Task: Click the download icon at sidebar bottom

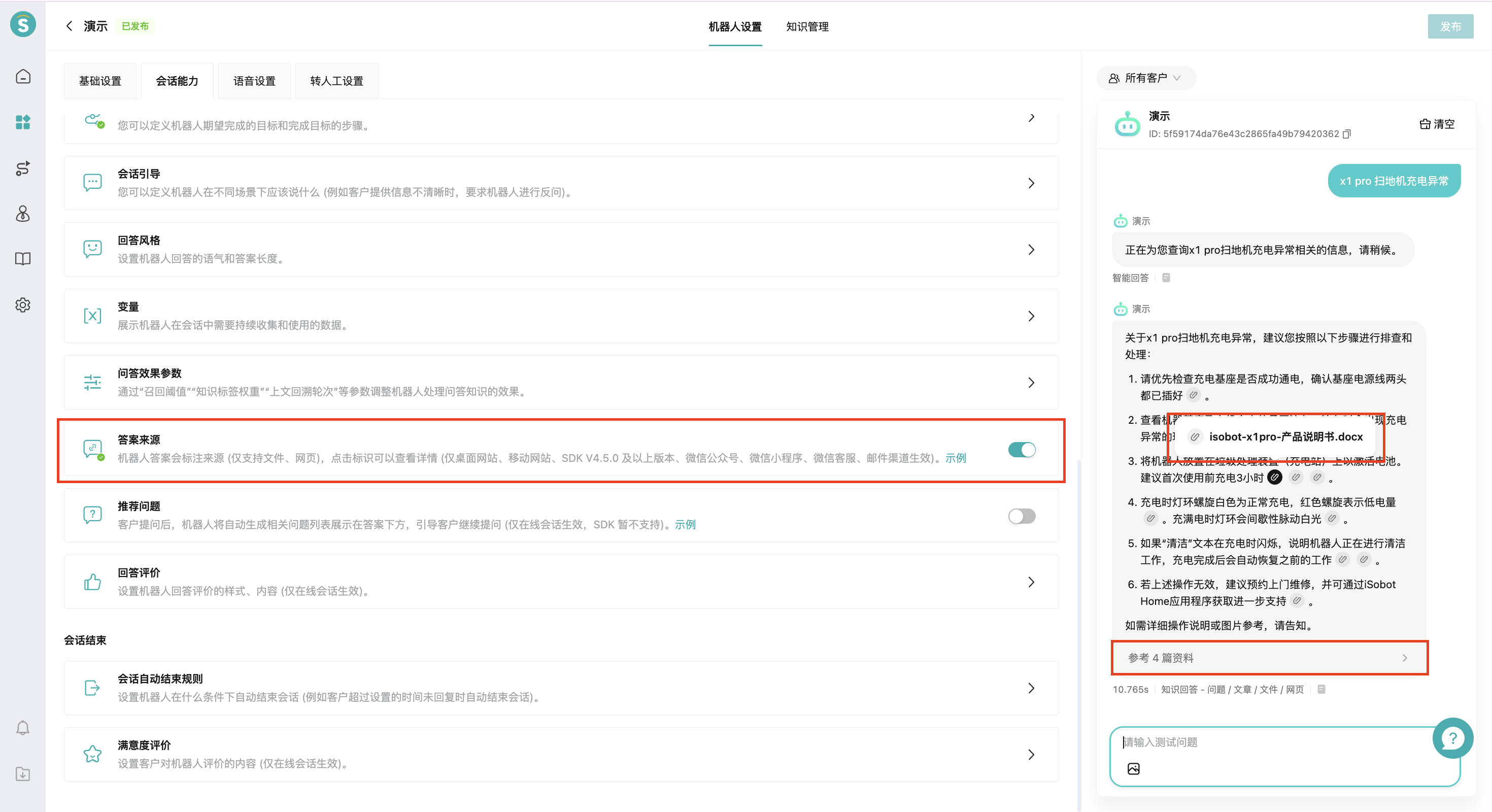Action: click(23, 774)
